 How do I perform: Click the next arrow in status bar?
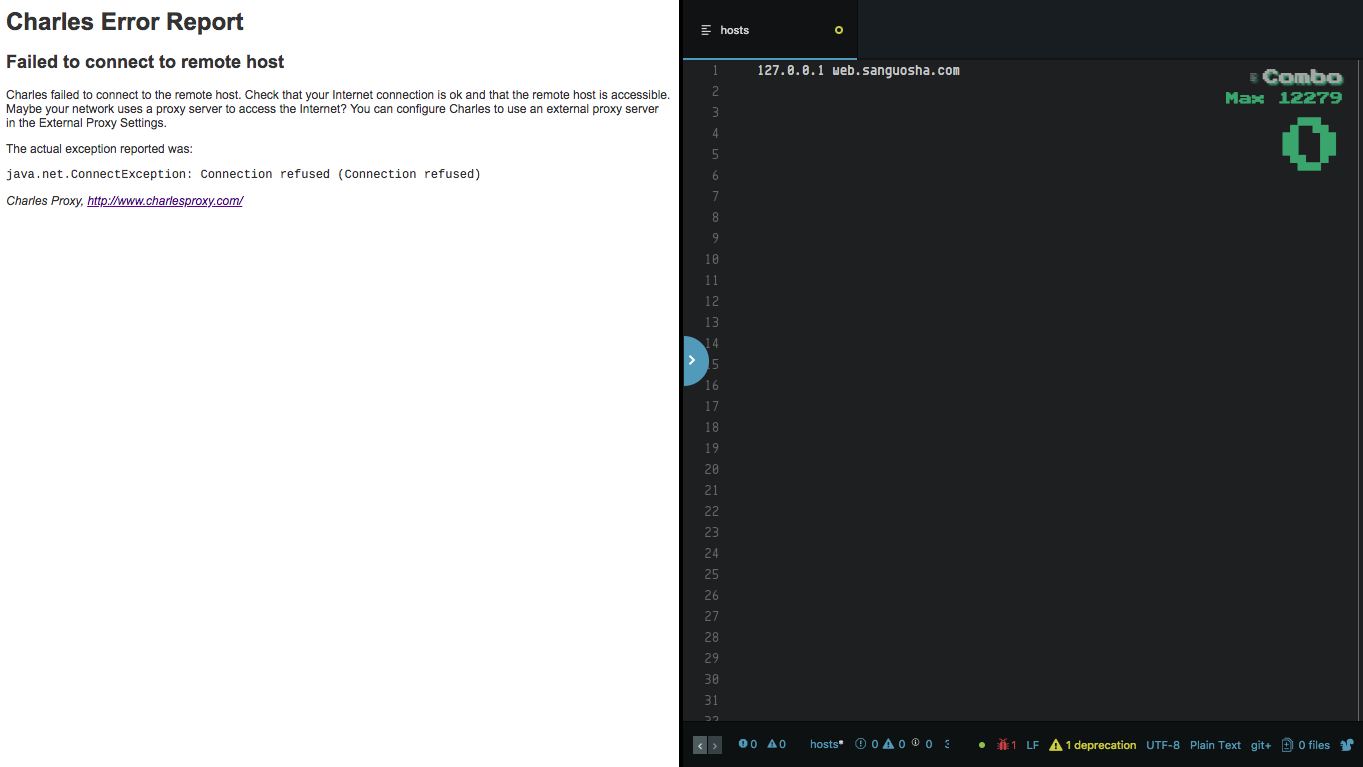coord(714,745)
